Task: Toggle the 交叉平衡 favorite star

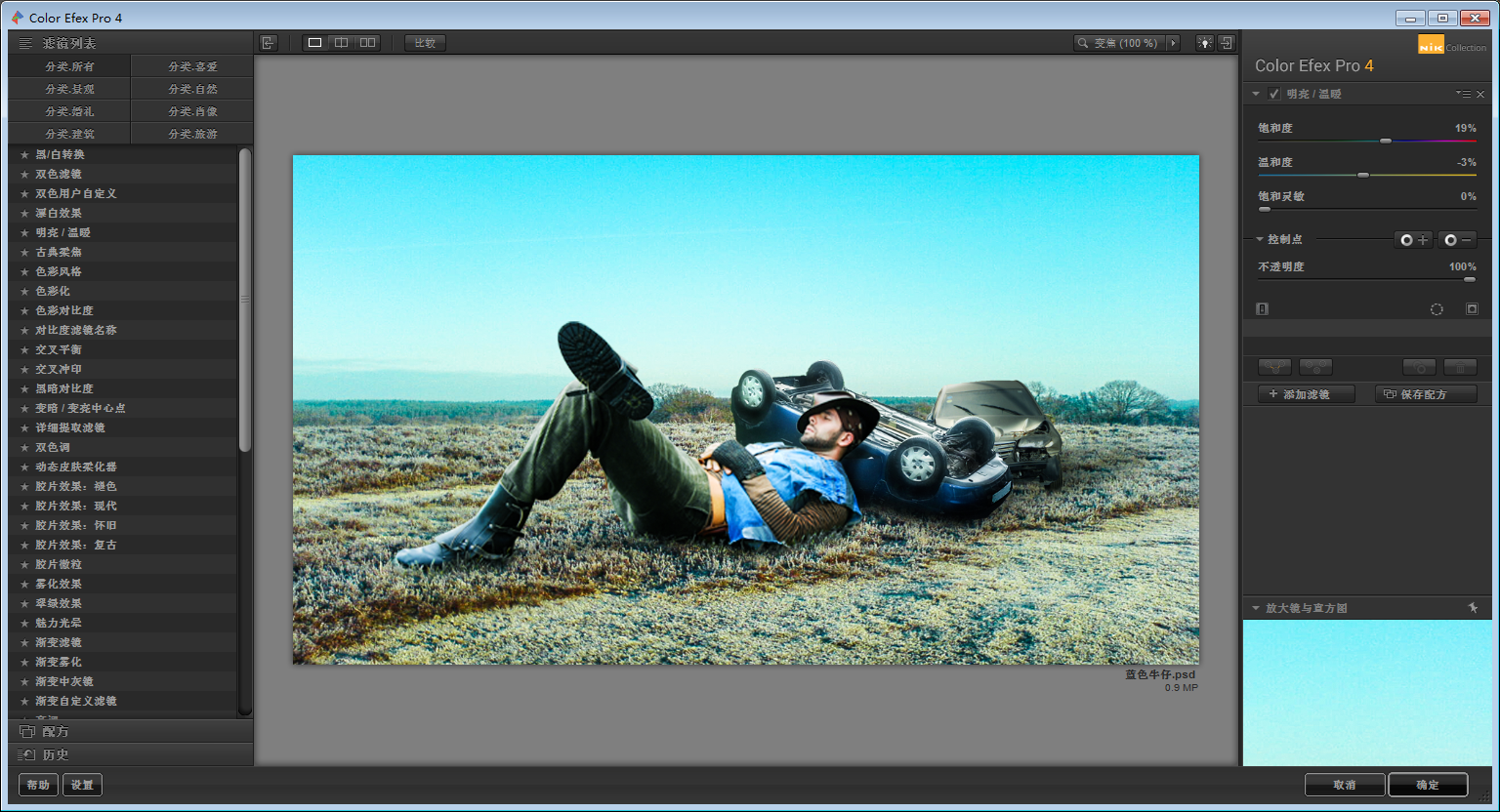Action: point(24,349)
